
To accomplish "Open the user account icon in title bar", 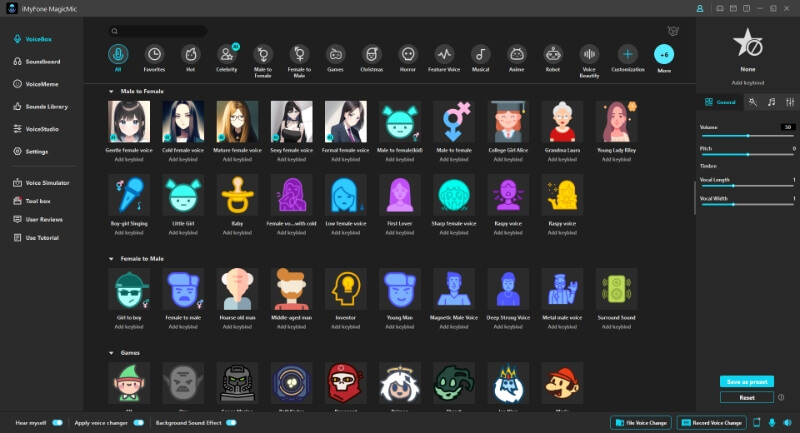I will click(x=700, y=9).
